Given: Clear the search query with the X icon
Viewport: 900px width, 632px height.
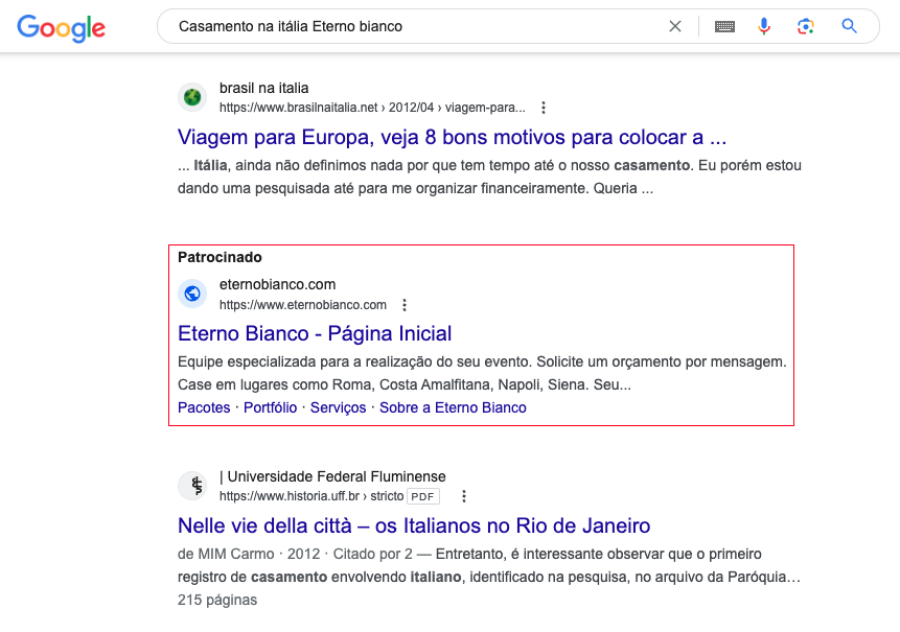Looking at the screenshot, I should (x=675, y=26).
